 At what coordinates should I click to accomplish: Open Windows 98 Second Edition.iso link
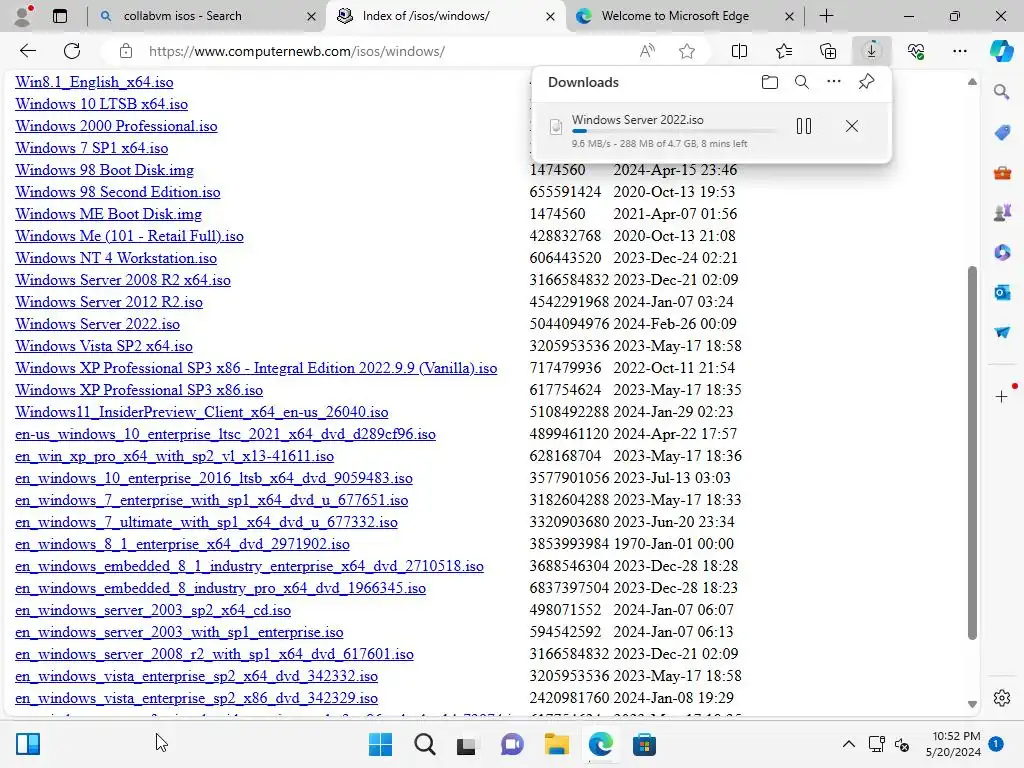click(x=118, y=192)
